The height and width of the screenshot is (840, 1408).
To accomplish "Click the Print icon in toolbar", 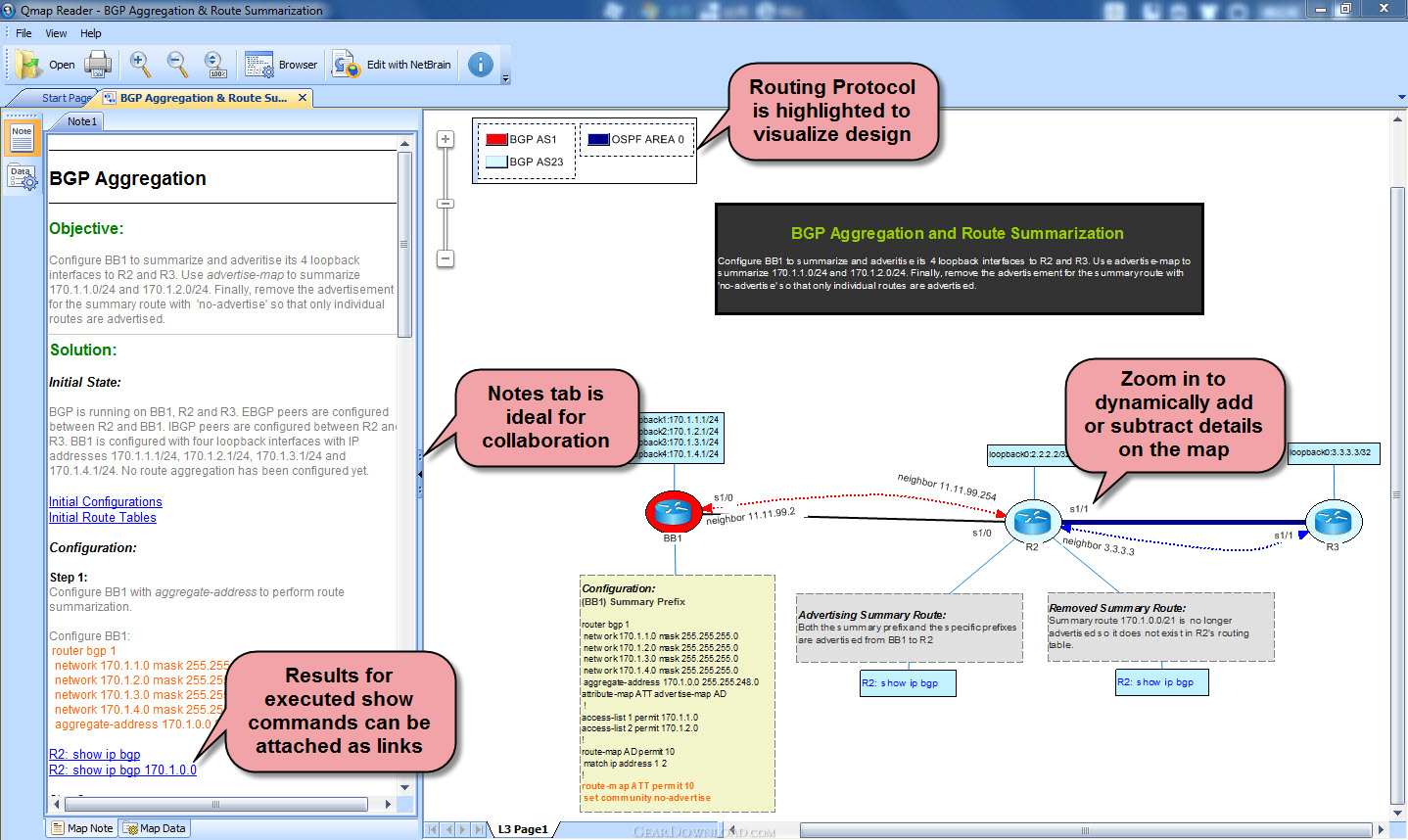I will tap(98, 65).
